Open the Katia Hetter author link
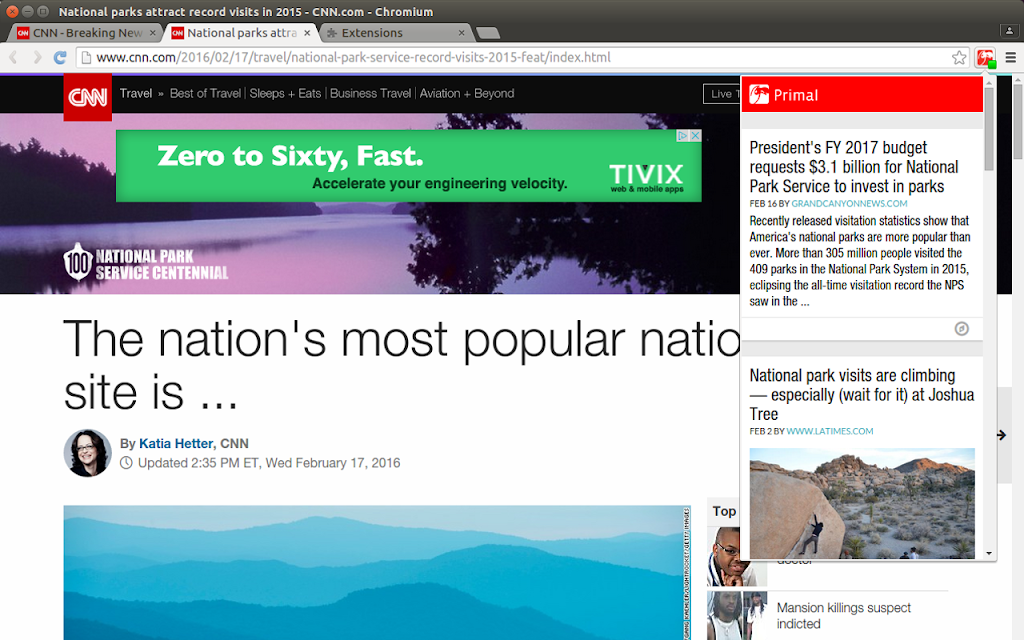This screenshot has height=640, width=1024. click(176, 443)
